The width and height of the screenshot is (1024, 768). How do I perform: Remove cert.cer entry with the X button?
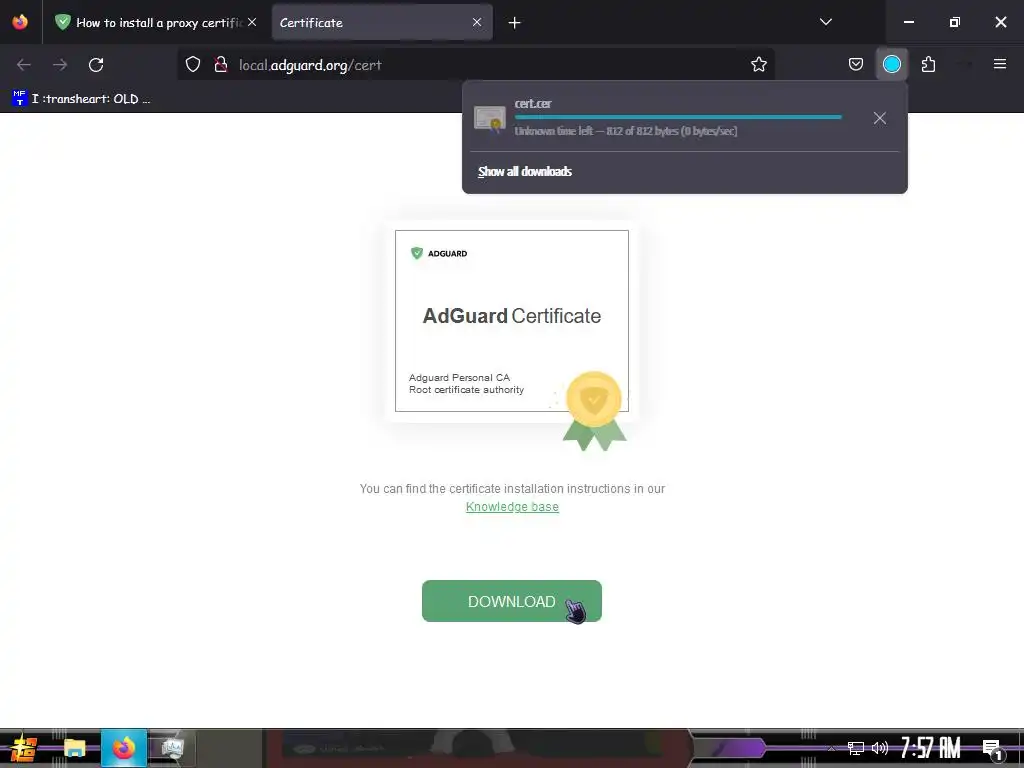click(880, 118)
